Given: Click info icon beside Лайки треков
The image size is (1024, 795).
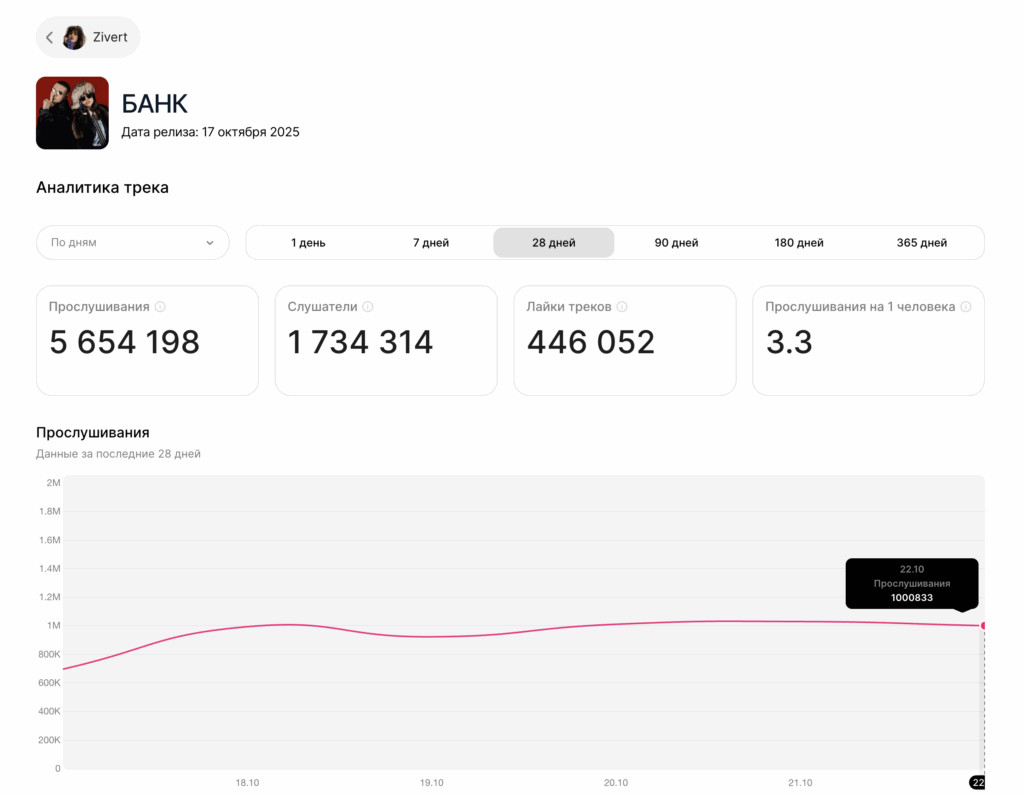Looking at the screenshot, I should point(622,307).
